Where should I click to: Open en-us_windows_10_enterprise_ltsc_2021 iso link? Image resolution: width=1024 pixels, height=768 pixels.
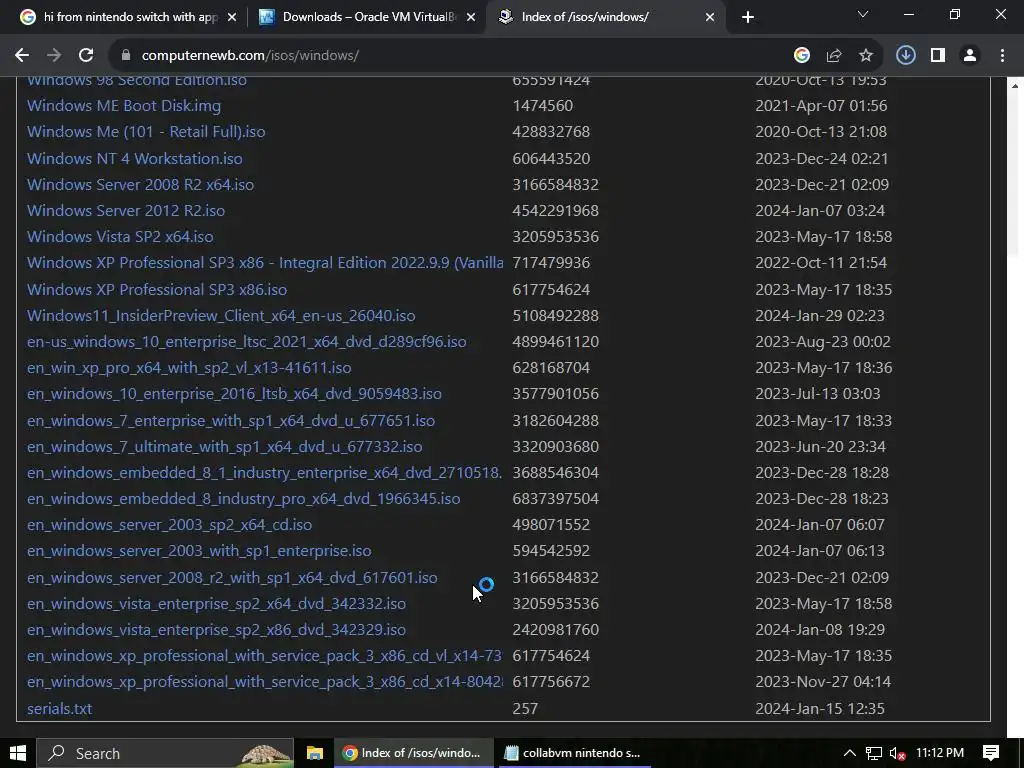[246, 342]
